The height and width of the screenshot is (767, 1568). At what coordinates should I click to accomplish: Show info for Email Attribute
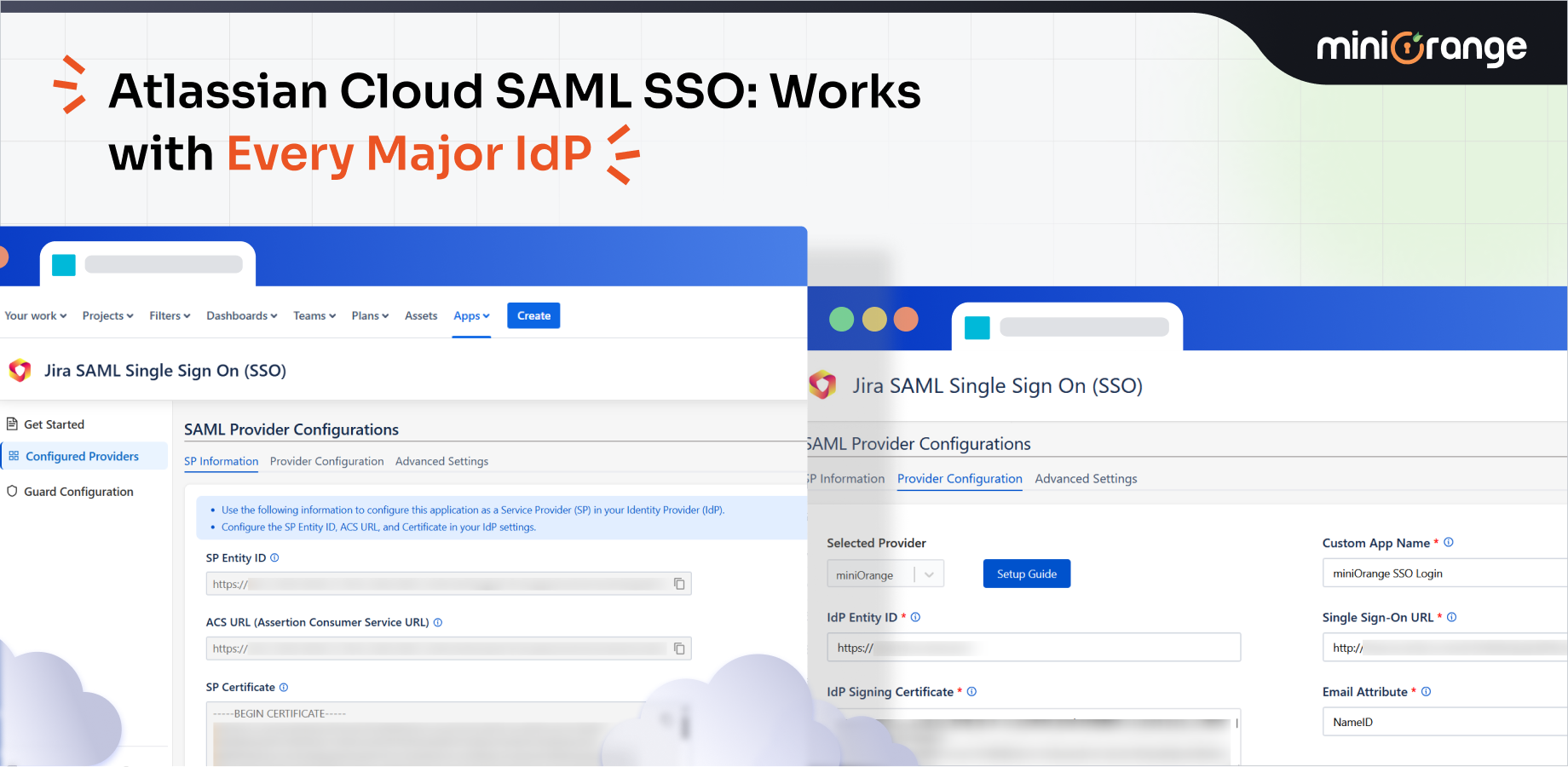pos(1427,692)
